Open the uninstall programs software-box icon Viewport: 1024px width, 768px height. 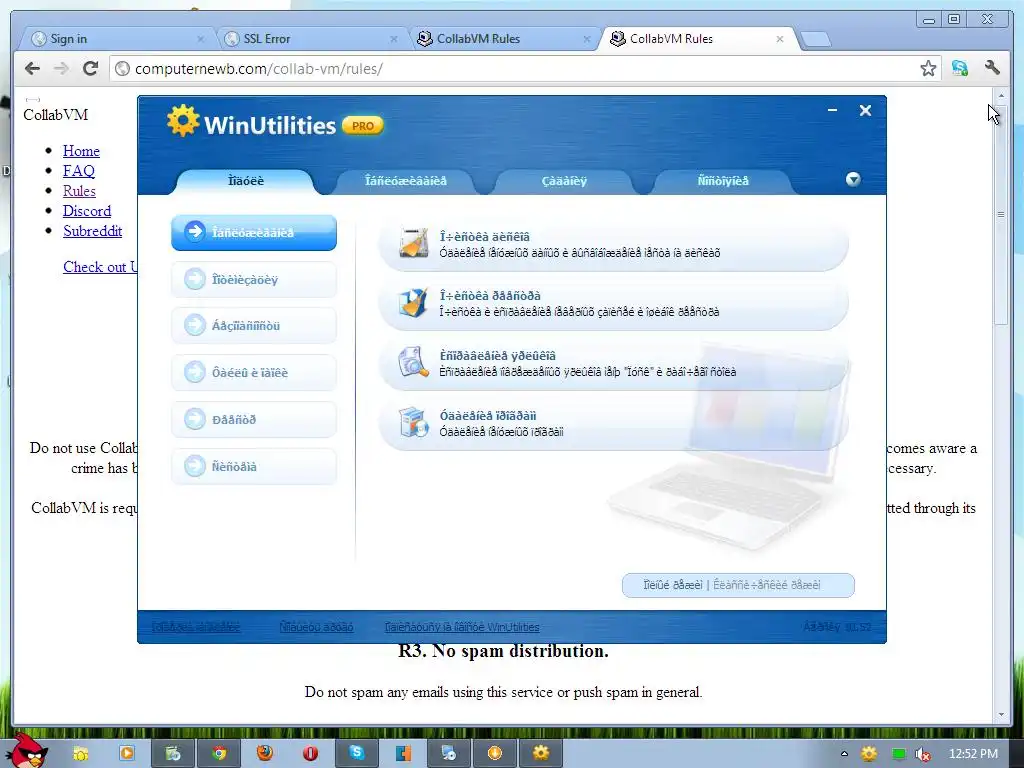pyautogui.click(x=413, y=423)
